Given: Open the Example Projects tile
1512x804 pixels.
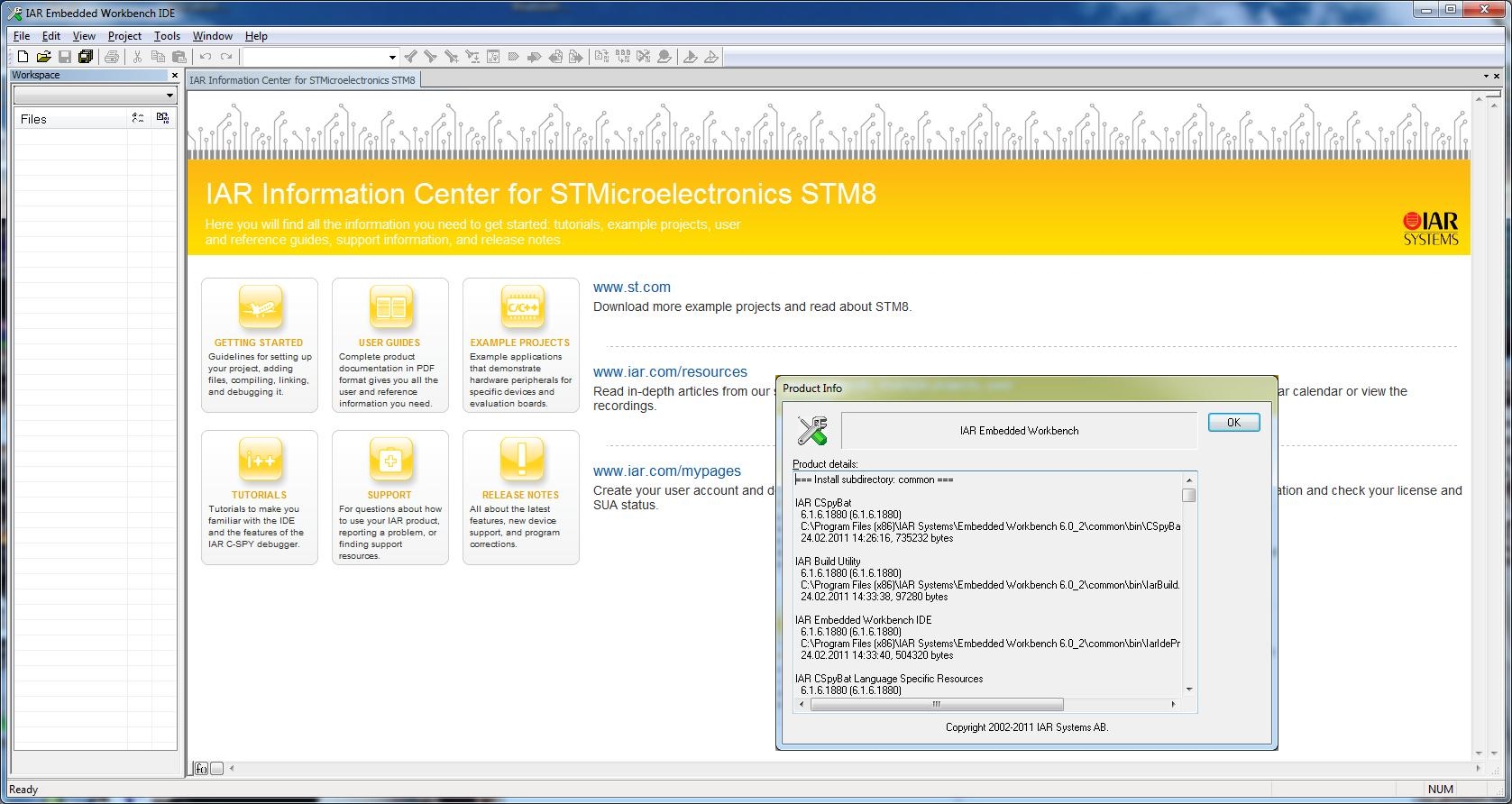Looking at the screenshot, I should click(x=521, y=345).
